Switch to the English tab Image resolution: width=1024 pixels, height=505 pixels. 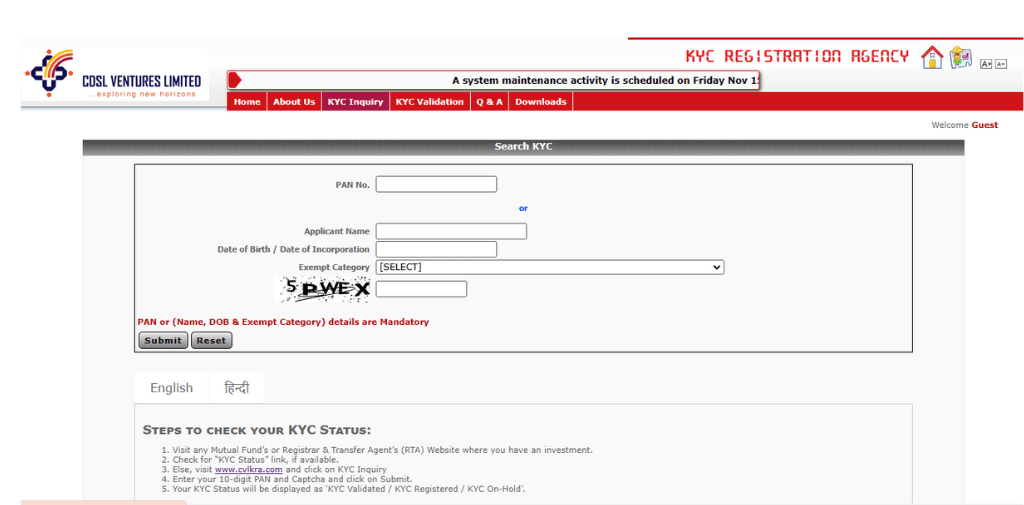point(172,388)
